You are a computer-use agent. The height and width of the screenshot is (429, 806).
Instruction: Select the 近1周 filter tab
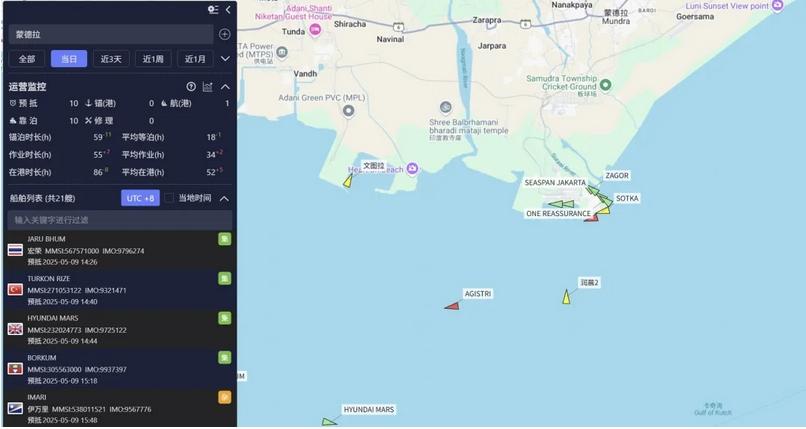pyautogui.click(x=153, y=59)
